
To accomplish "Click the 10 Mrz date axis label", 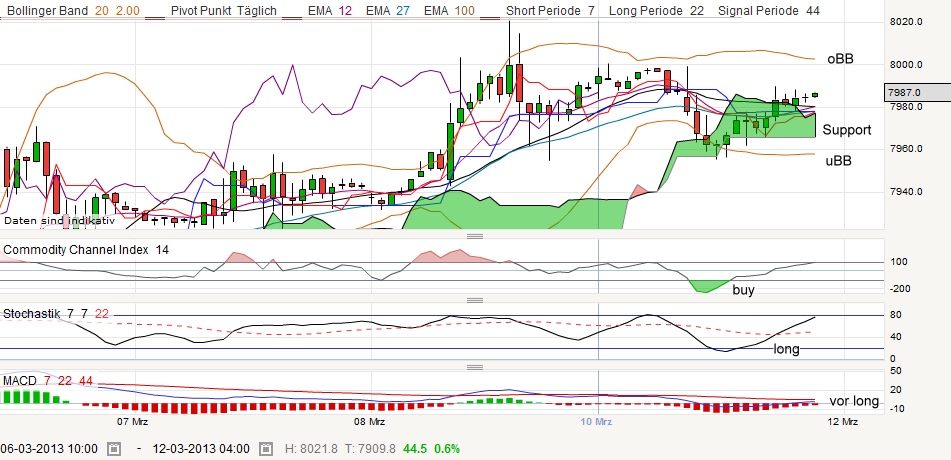I will point(597,421).
